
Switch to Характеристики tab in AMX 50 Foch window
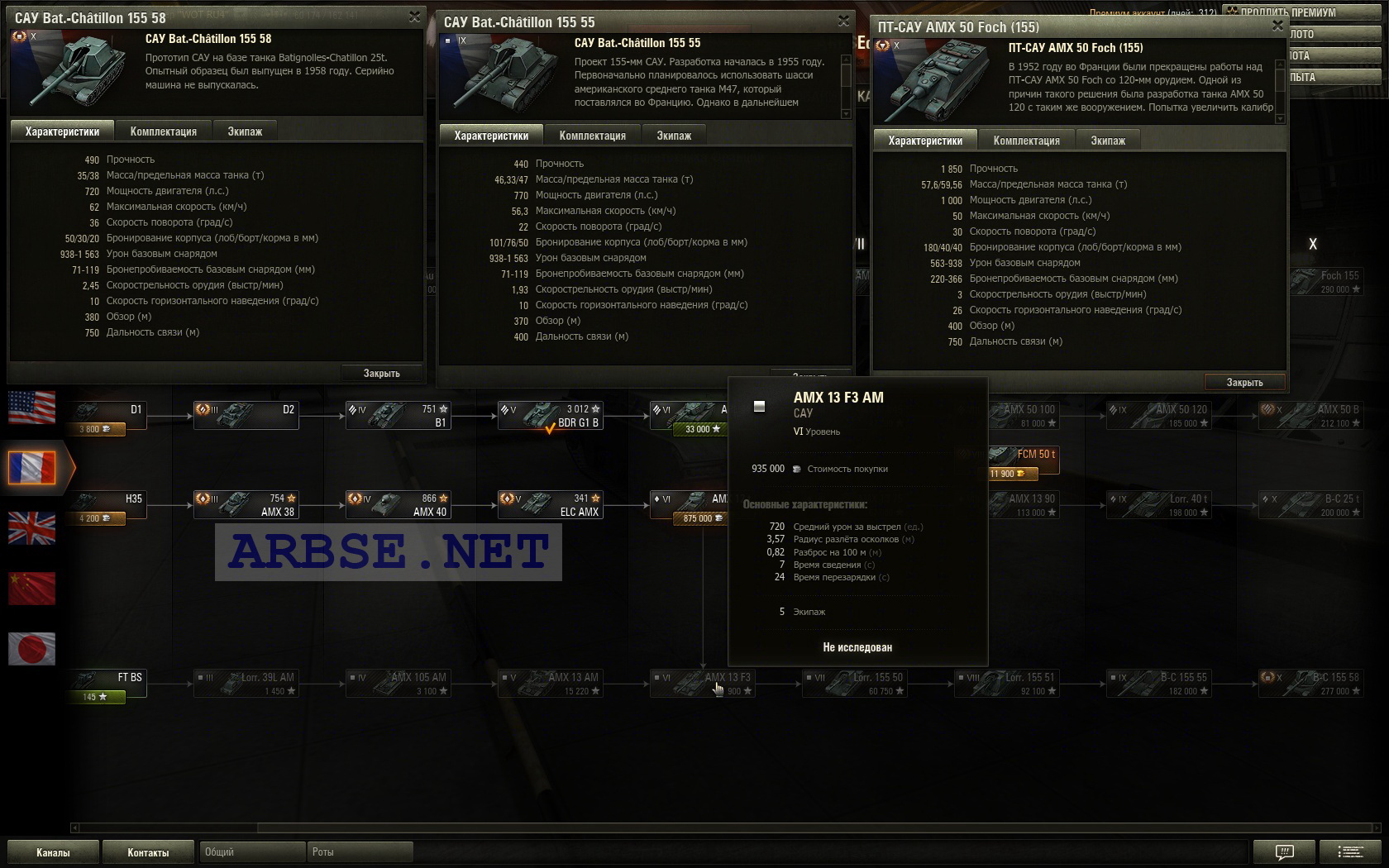point(925,140)
